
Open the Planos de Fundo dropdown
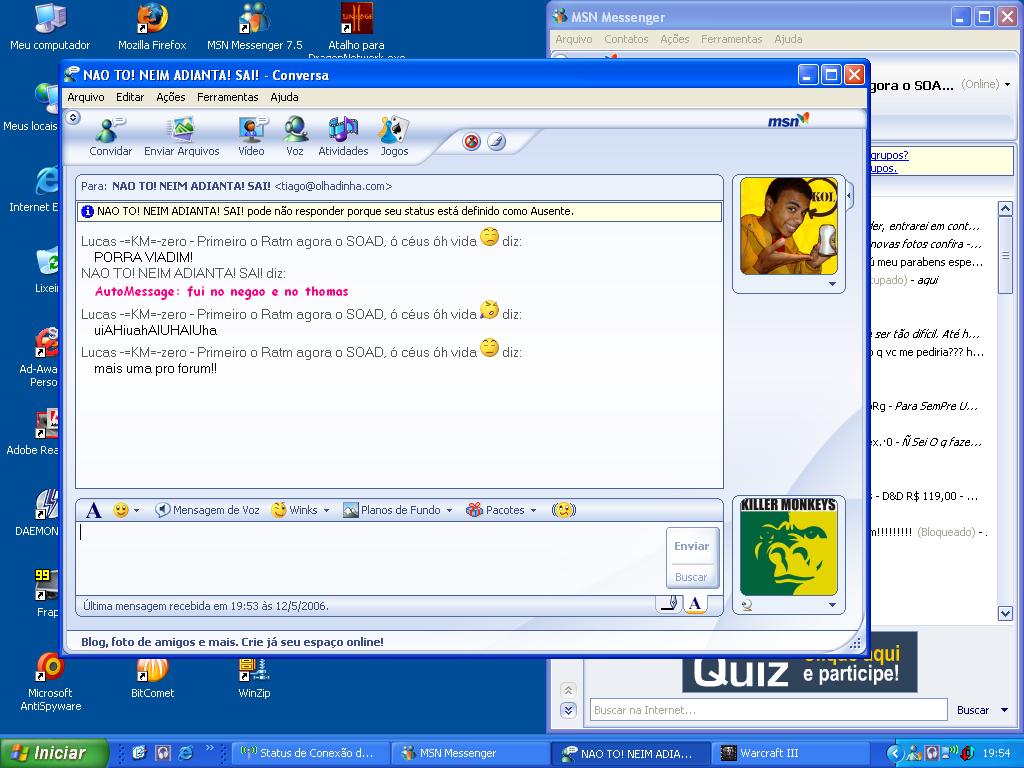point(398,510)
